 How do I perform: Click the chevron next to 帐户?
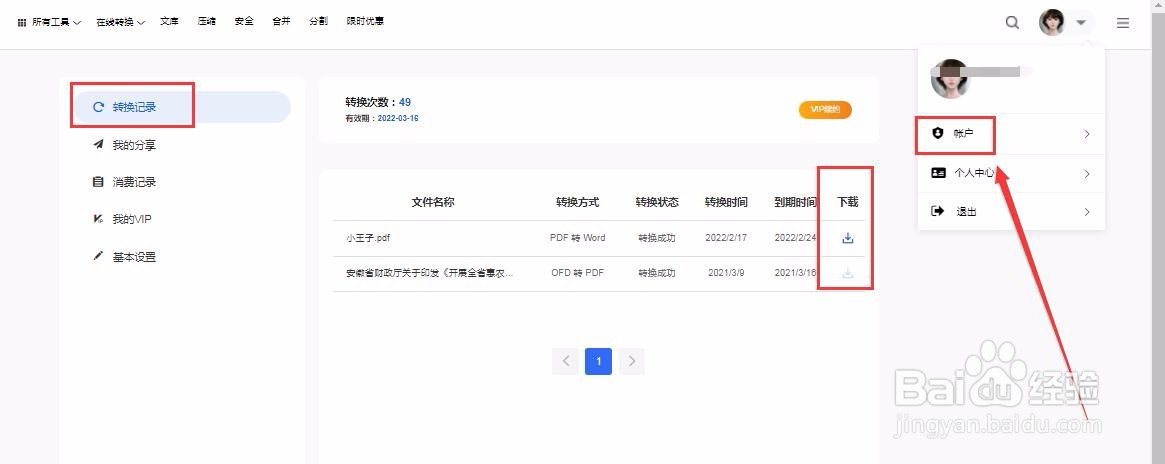click(1087, 134)
